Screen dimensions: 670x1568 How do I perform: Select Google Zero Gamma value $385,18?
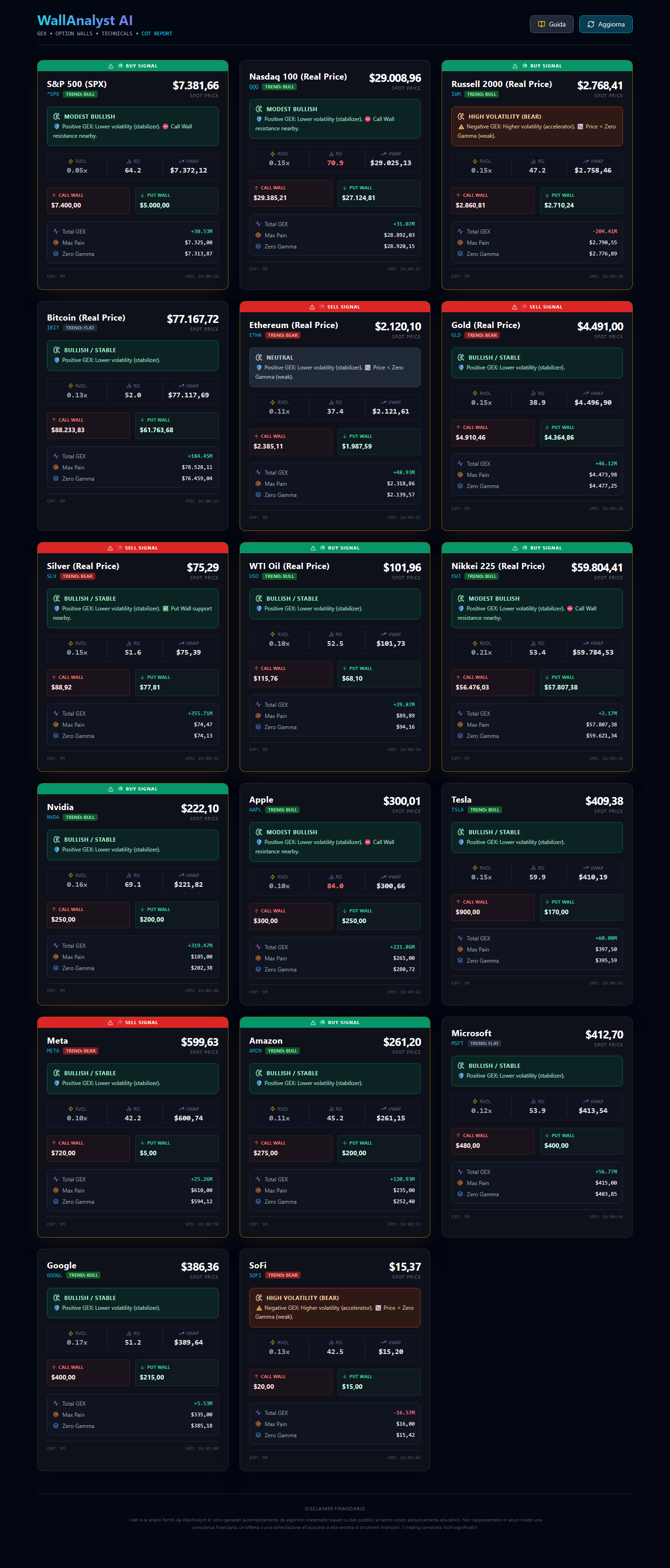coord(201,1426)
